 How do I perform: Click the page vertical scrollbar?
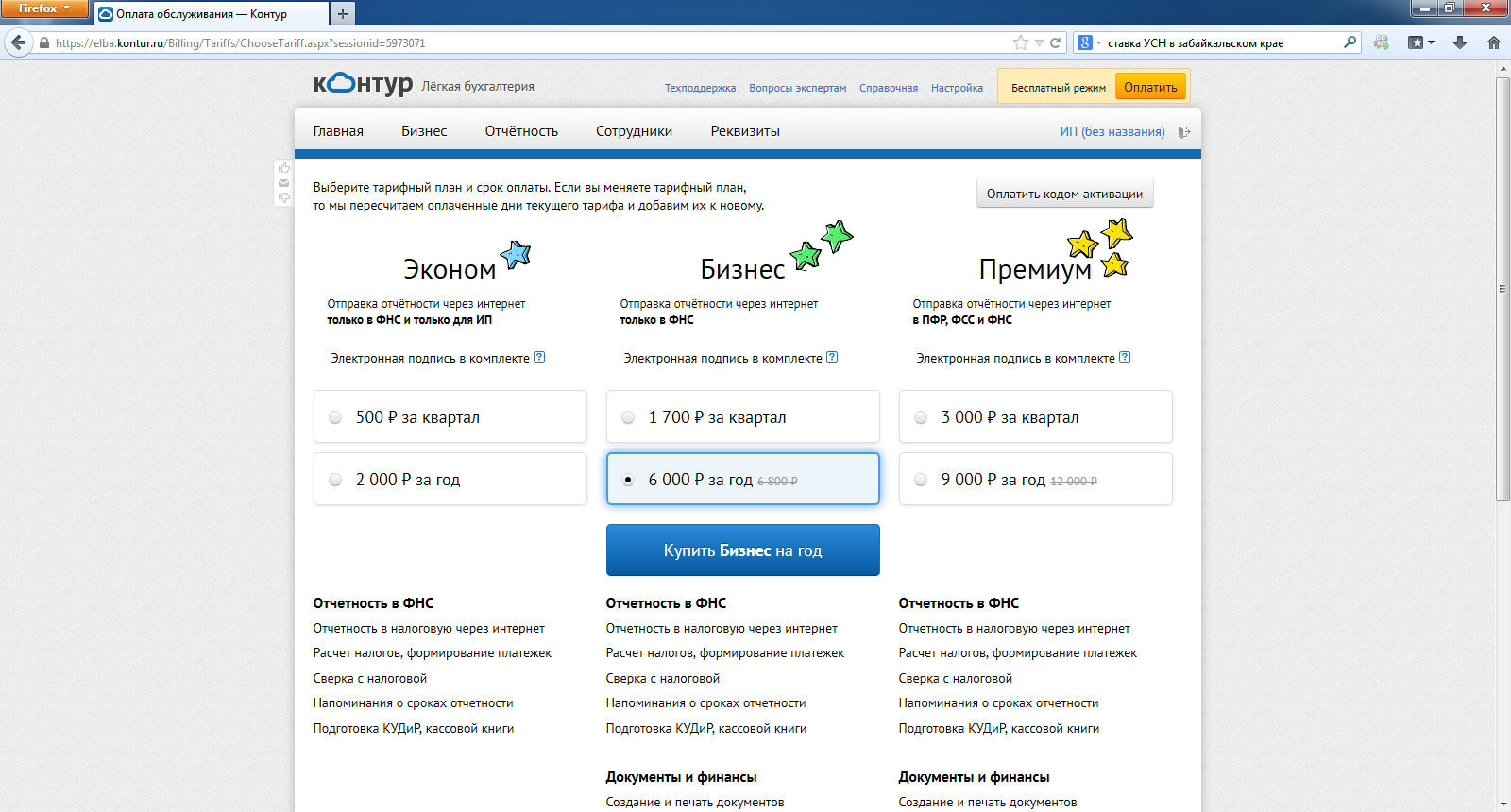tap(1503, 288)
